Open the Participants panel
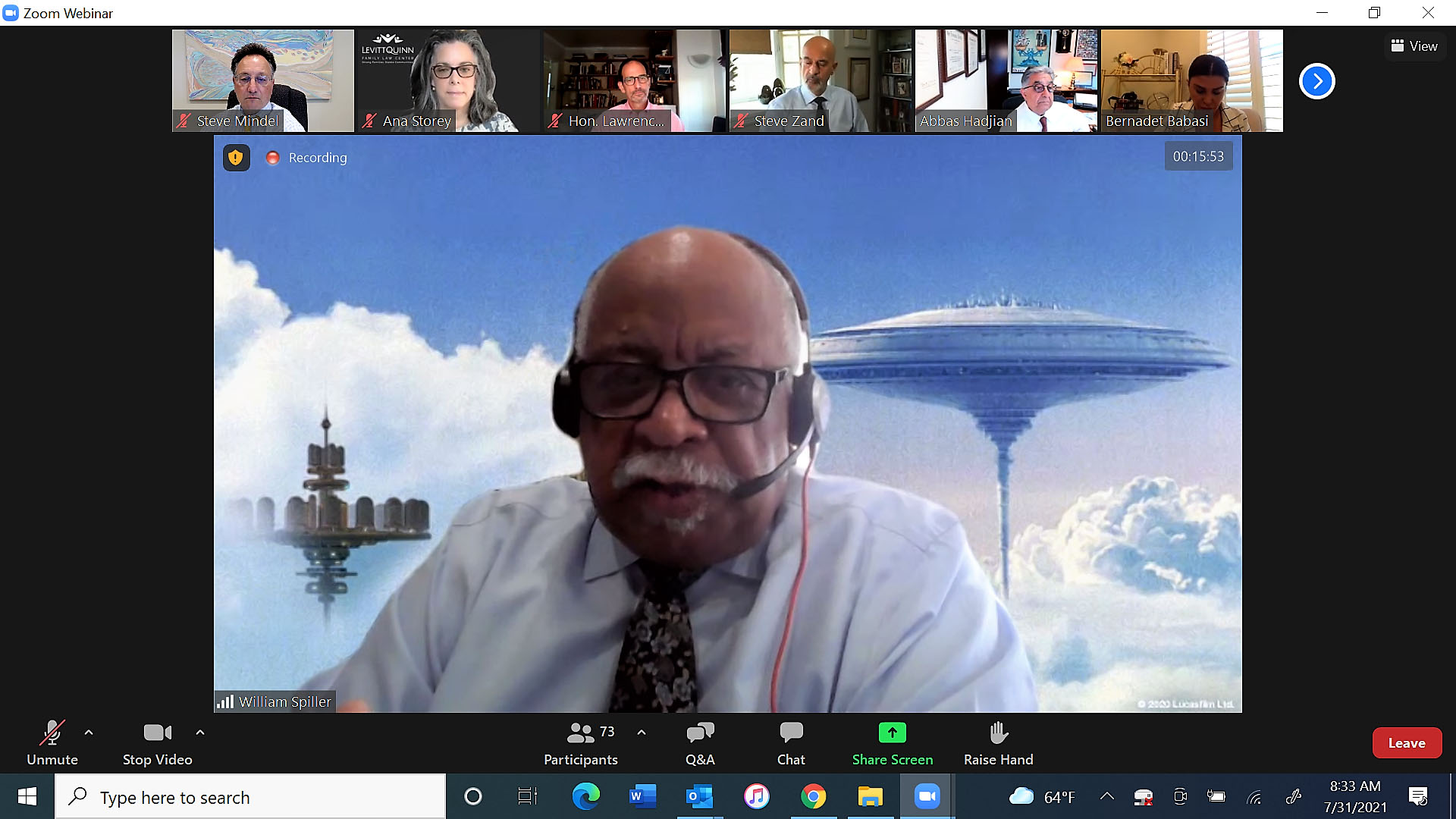 point(581,742)
